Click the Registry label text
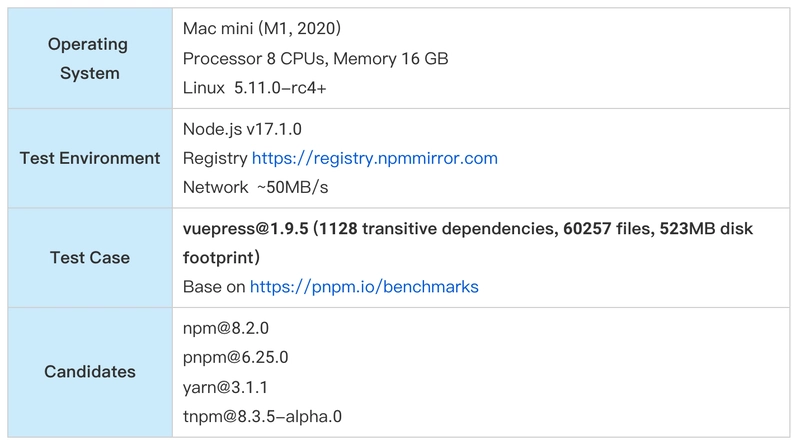 215,158
